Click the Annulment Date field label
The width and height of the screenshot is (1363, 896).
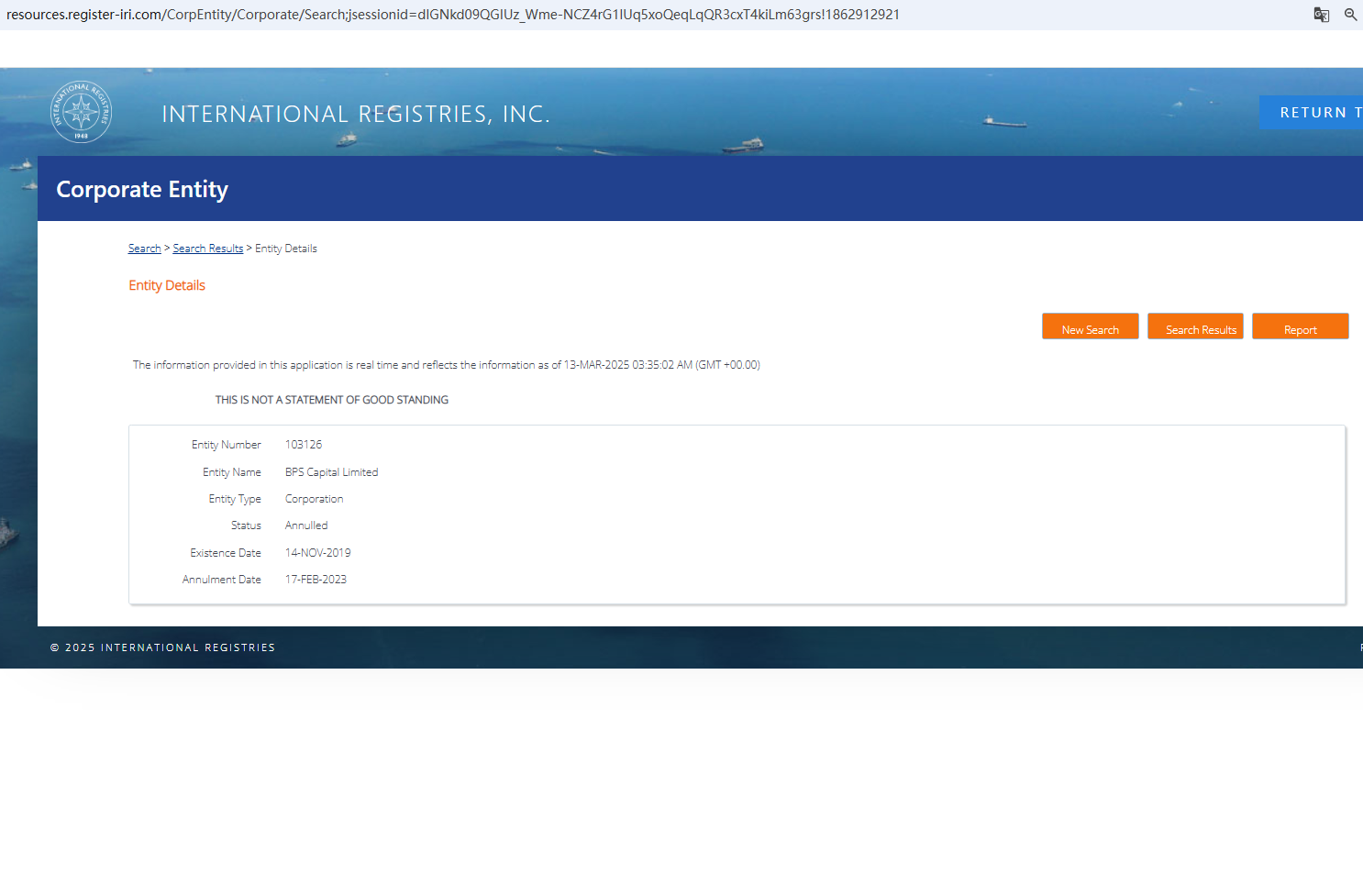point(222,580)
